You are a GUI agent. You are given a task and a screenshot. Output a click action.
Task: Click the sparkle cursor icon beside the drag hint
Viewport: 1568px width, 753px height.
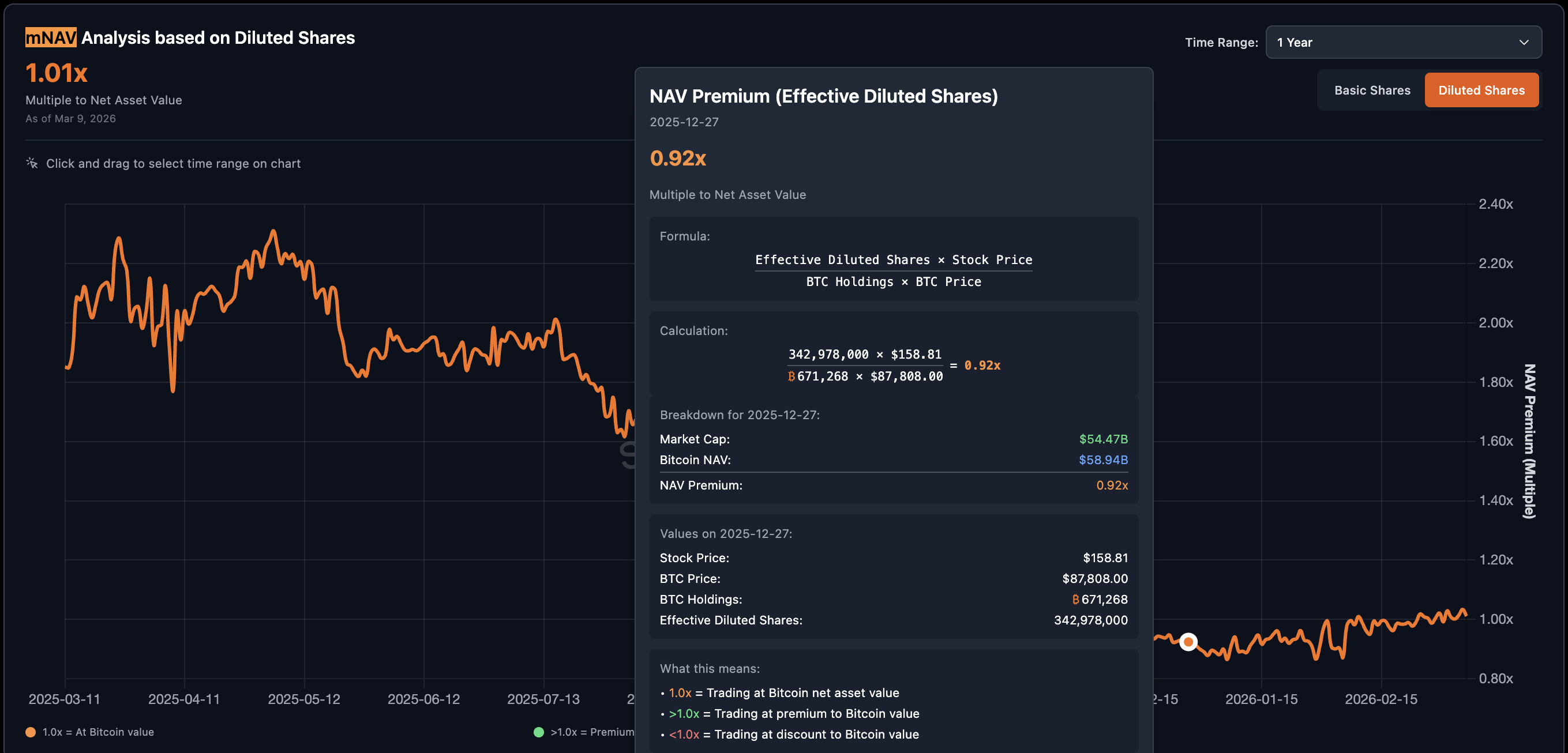tap(31, 163)
